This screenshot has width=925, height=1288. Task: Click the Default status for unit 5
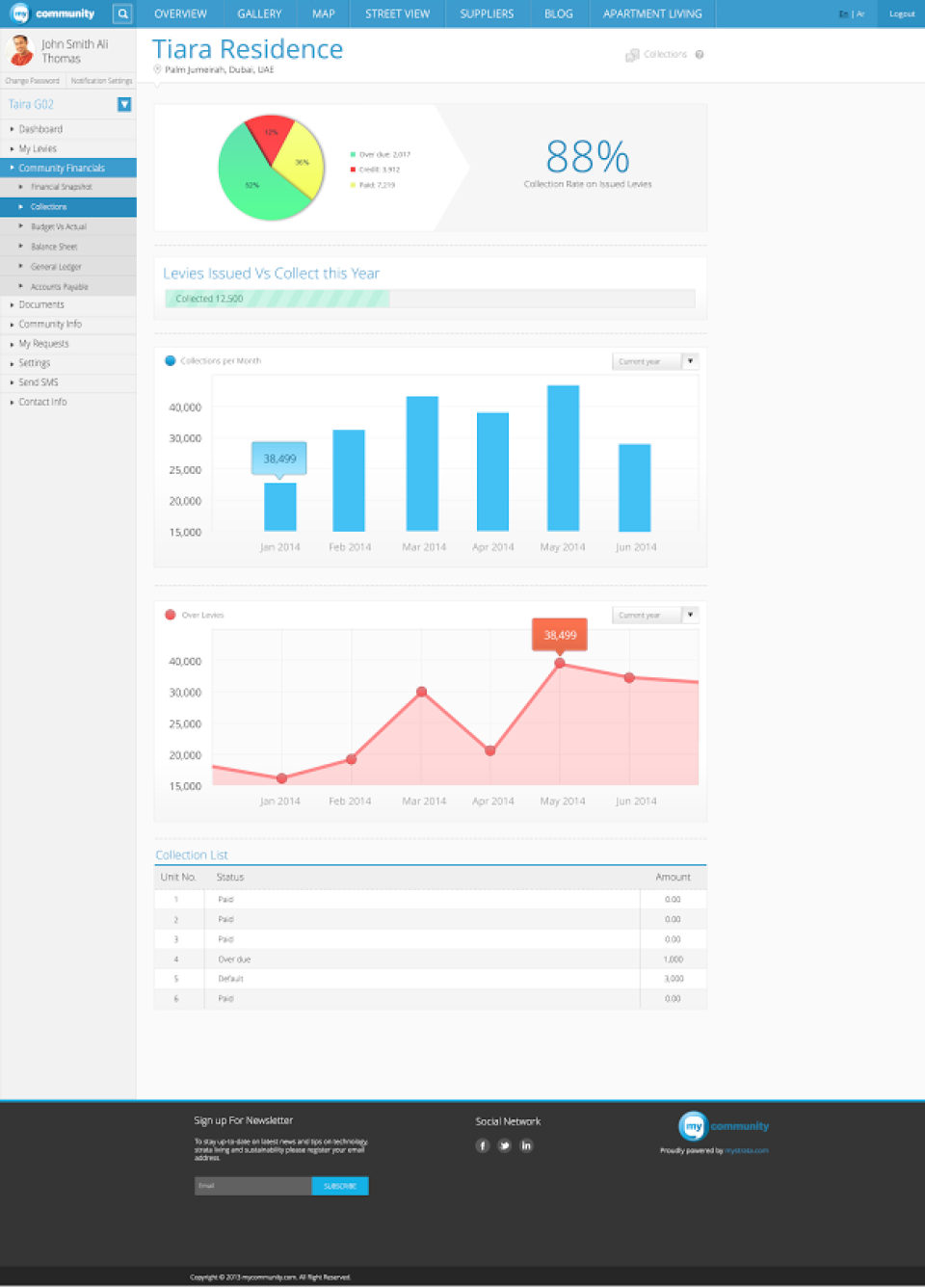pyautogui.click(x=230, y=979)
